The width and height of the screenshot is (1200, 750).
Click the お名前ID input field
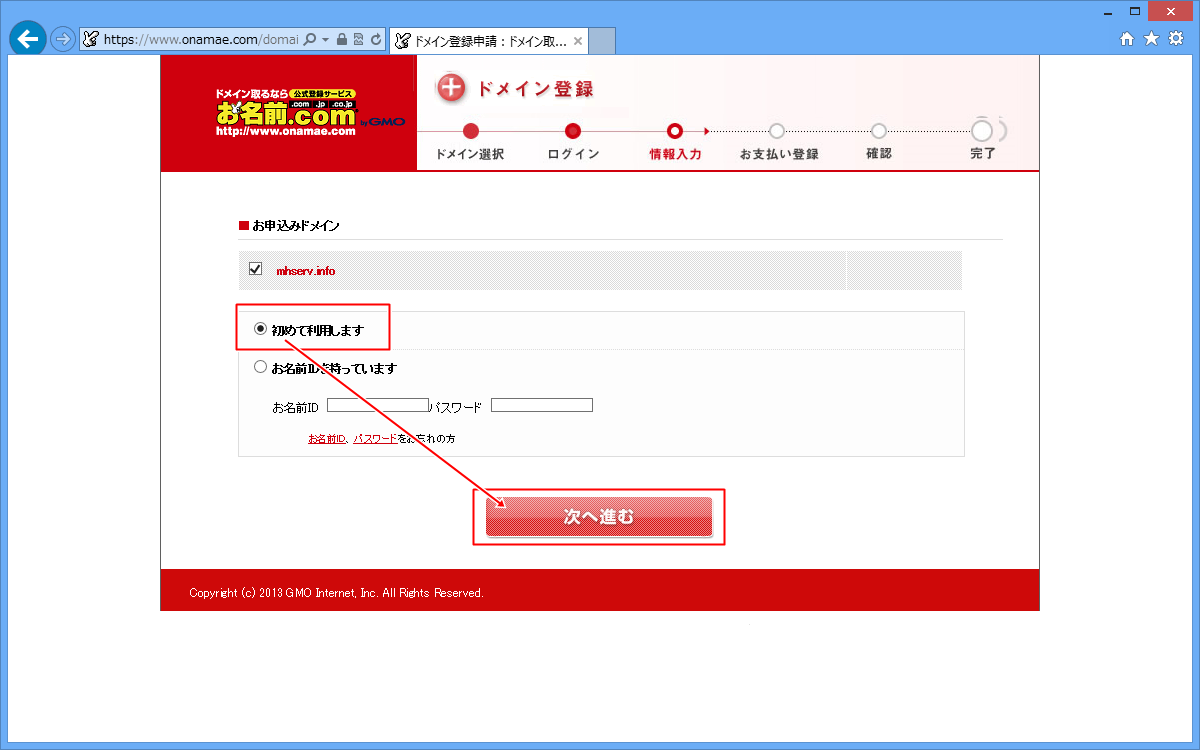point(377,405)
